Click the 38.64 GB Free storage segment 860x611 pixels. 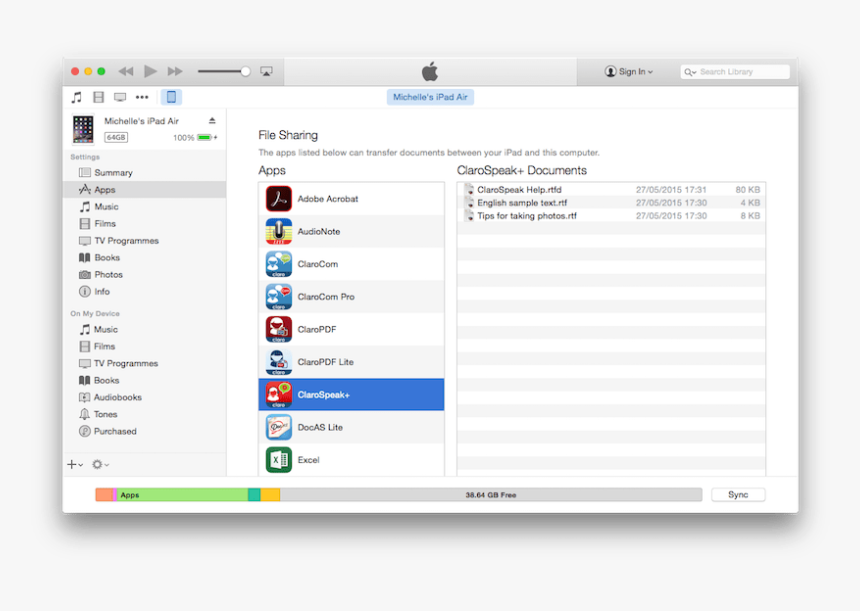(491, 495)
